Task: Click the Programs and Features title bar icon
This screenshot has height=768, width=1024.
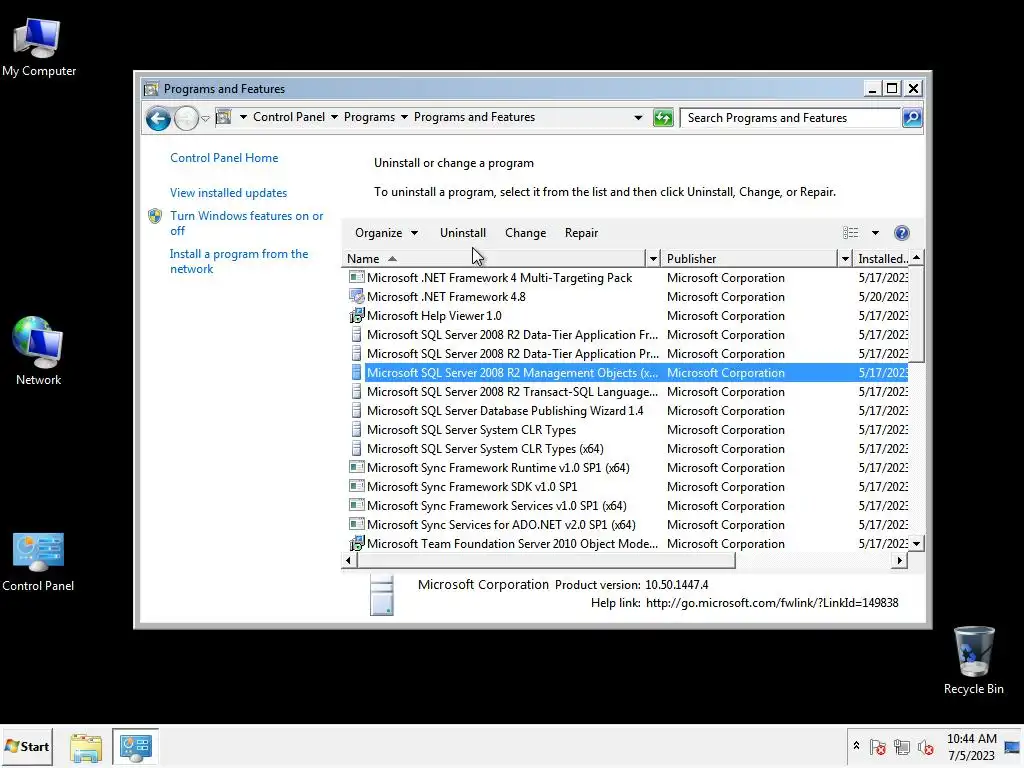Action: [152, 89]
